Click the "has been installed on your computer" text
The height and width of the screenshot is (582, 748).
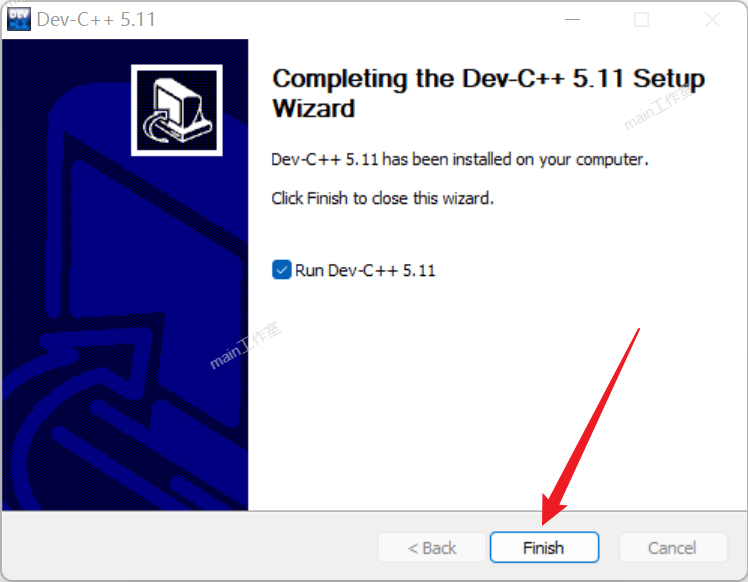515,159
